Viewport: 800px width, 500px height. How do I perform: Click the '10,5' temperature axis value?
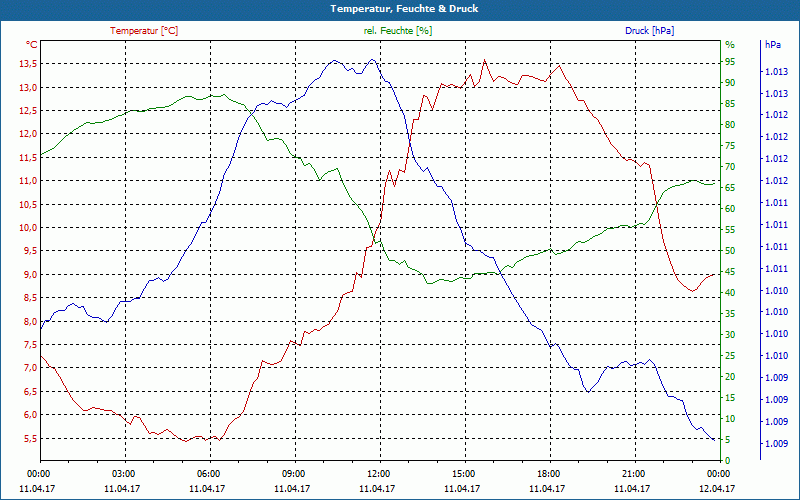28,204
